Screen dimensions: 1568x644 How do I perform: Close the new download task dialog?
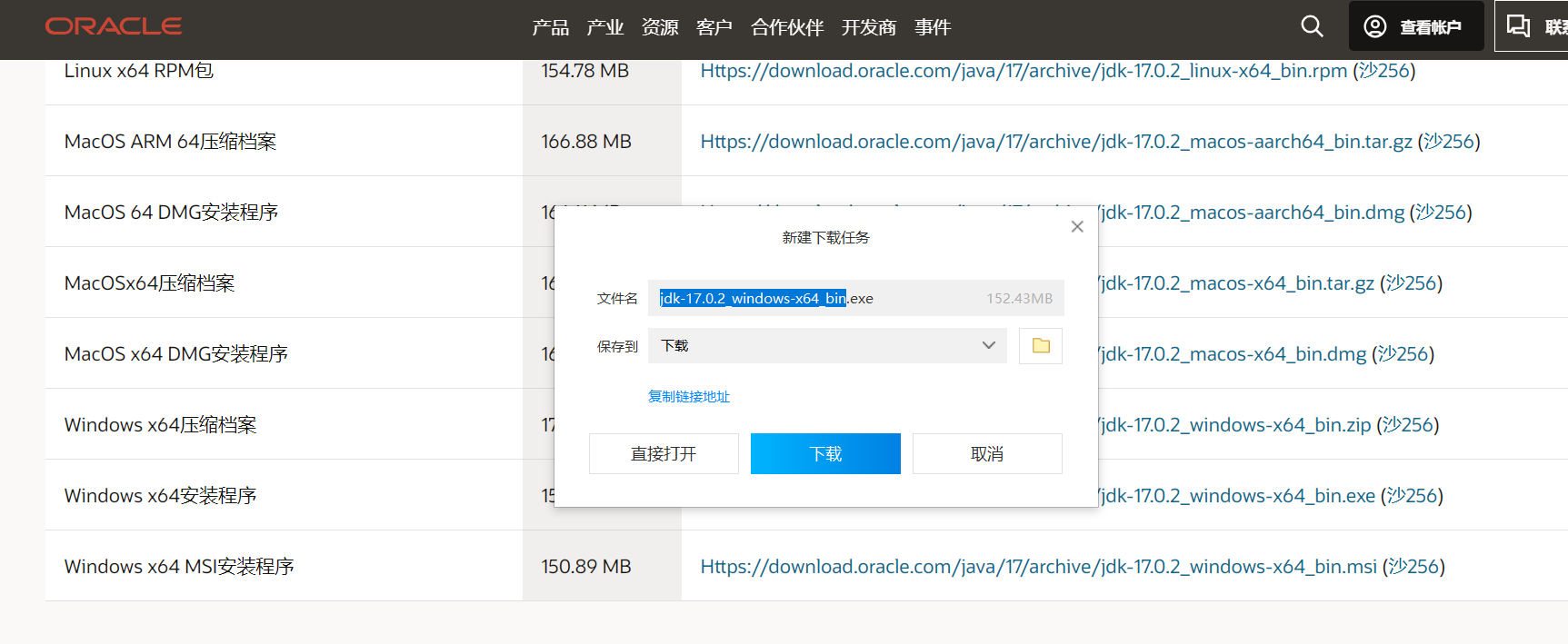click(x=1077, y=226)
